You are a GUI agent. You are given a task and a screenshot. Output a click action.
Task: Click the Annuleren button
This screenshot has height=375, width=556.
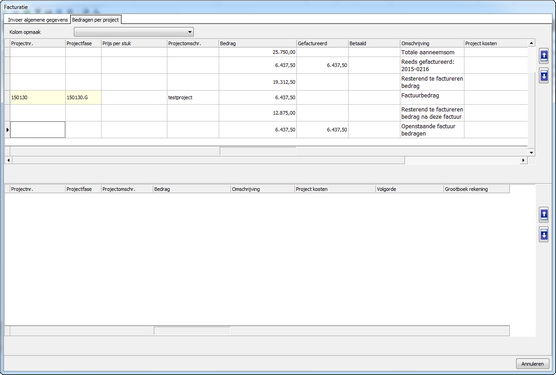pyautogui.click(x=533, y=364)
